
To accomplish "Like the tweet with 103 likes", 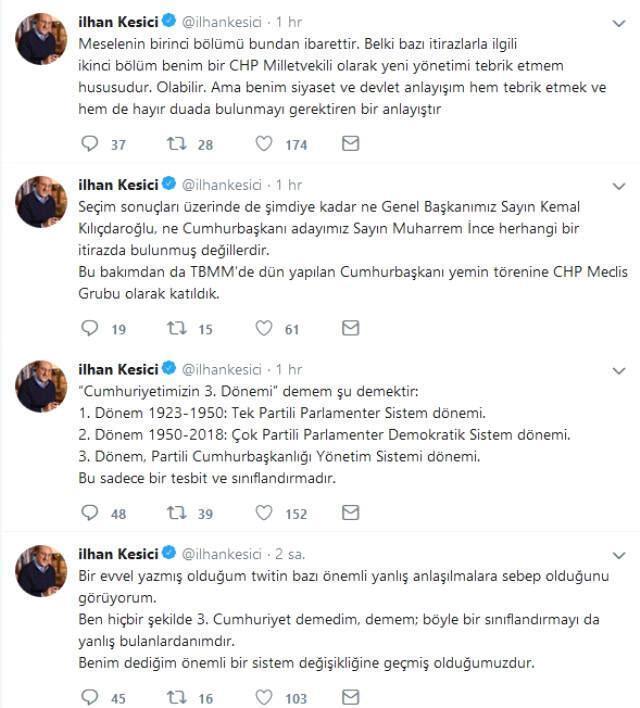I will pos(264,696).
